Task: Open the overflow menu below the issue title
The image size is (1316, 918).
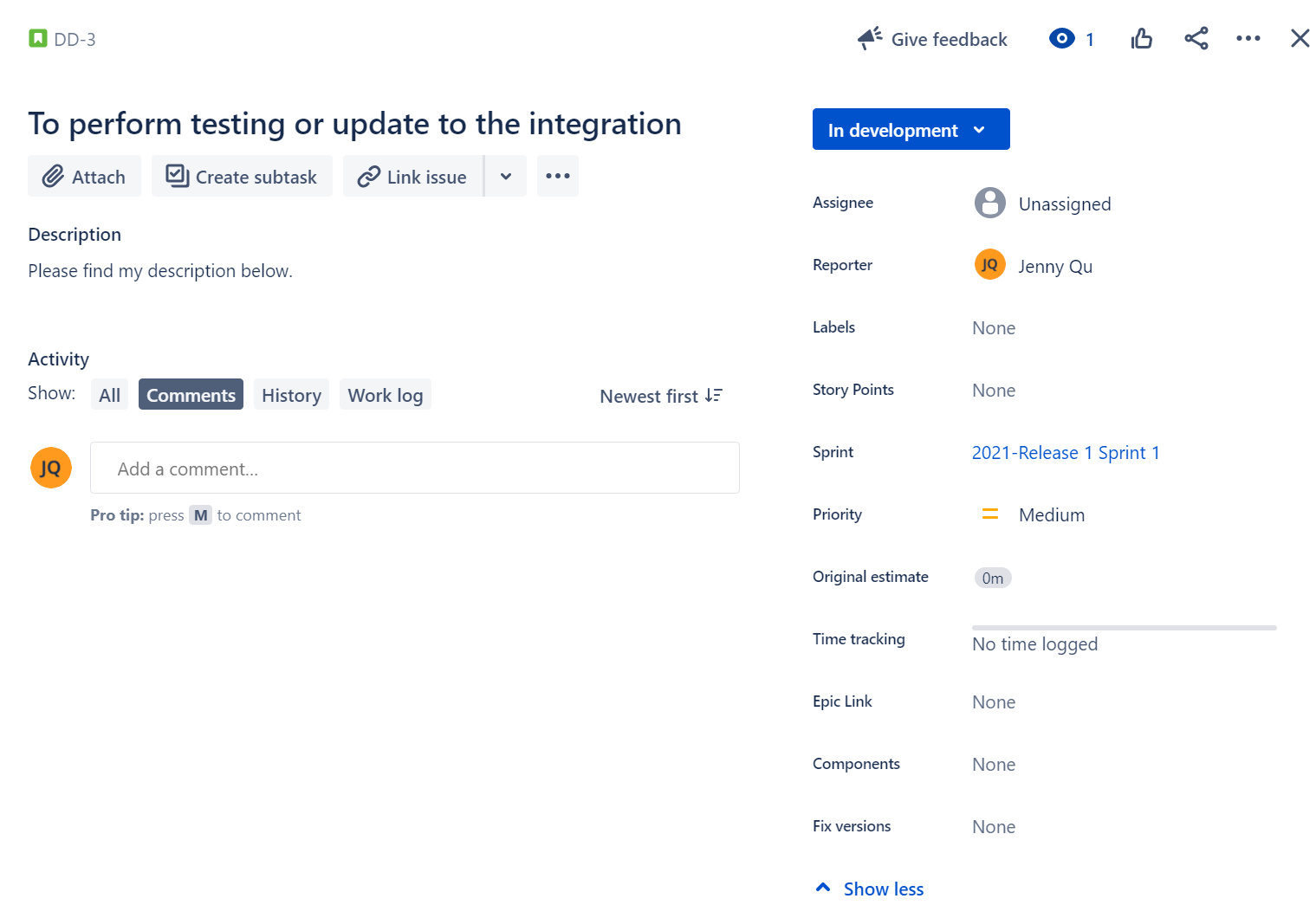Action: (557, 176)
